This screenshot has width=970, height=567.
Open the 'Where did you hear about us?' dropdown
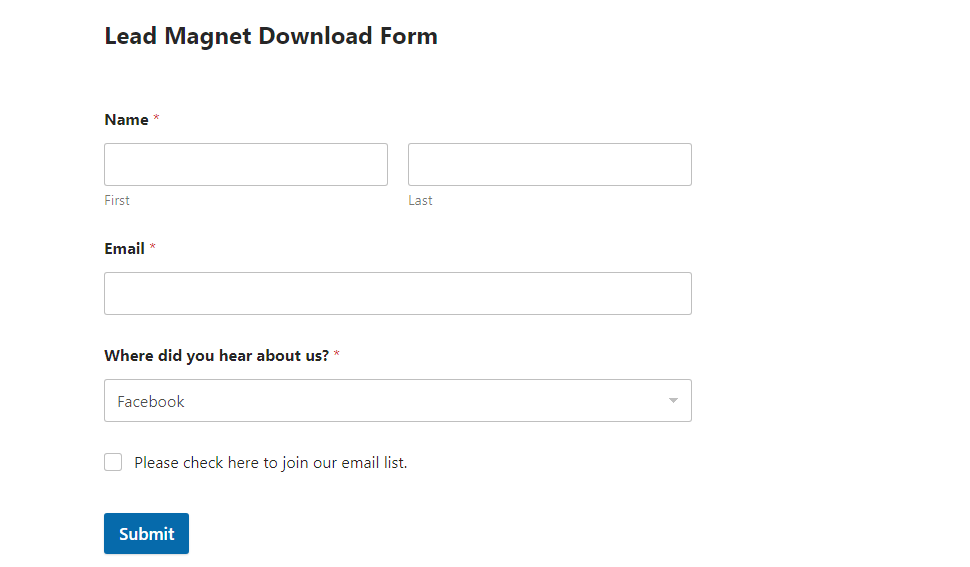tap(397, 400)
